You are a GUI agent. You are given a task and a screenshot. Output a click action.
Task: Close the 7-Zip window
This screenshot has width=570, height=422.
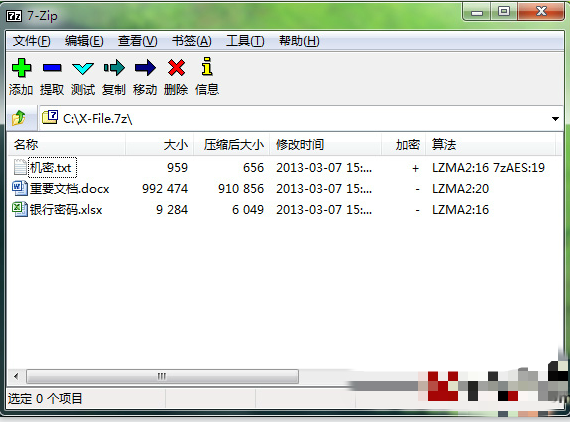point(541,12)
